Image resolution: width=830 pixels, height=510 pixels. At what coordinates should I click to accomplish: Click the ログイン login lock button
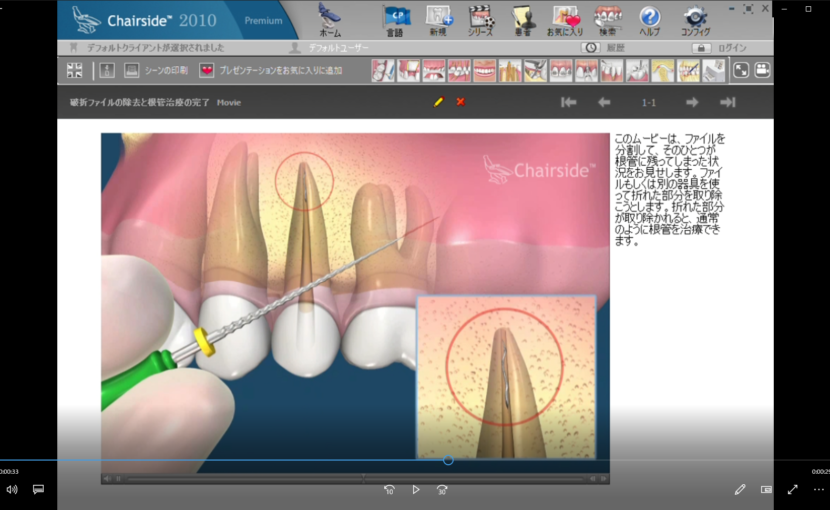[720, 48]
